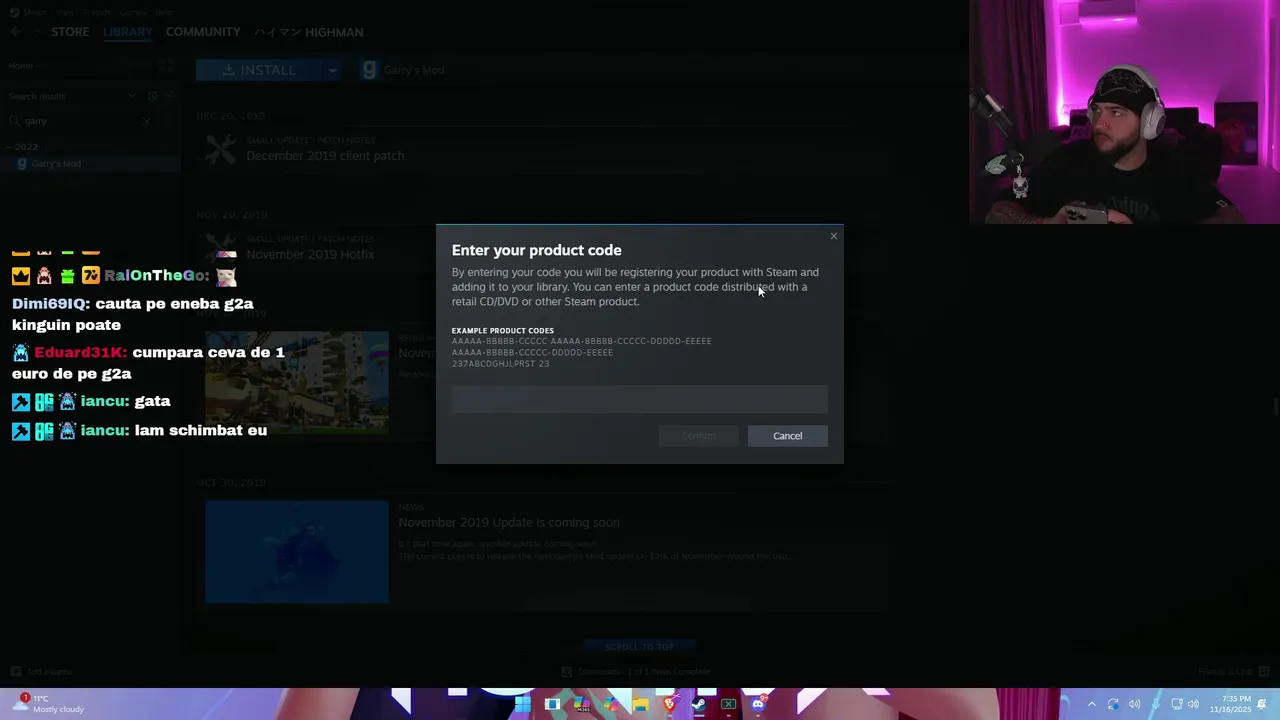
Task: Open the Help menu
Action: coord(163,12)
